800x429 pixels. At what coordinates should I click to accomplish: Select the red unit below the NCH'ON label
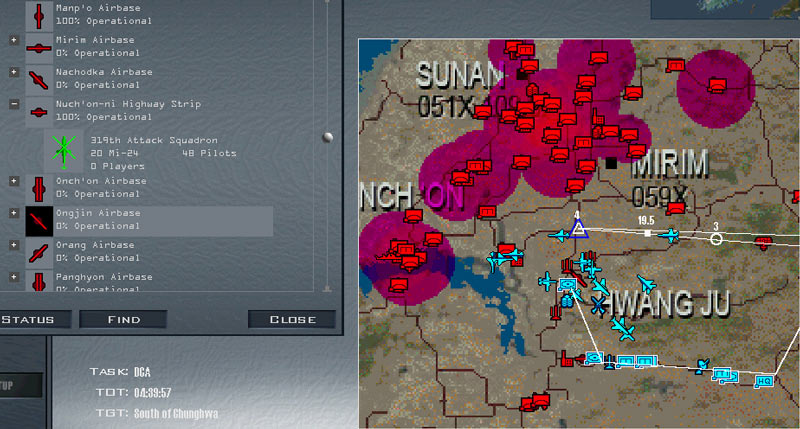pos(413,216)
